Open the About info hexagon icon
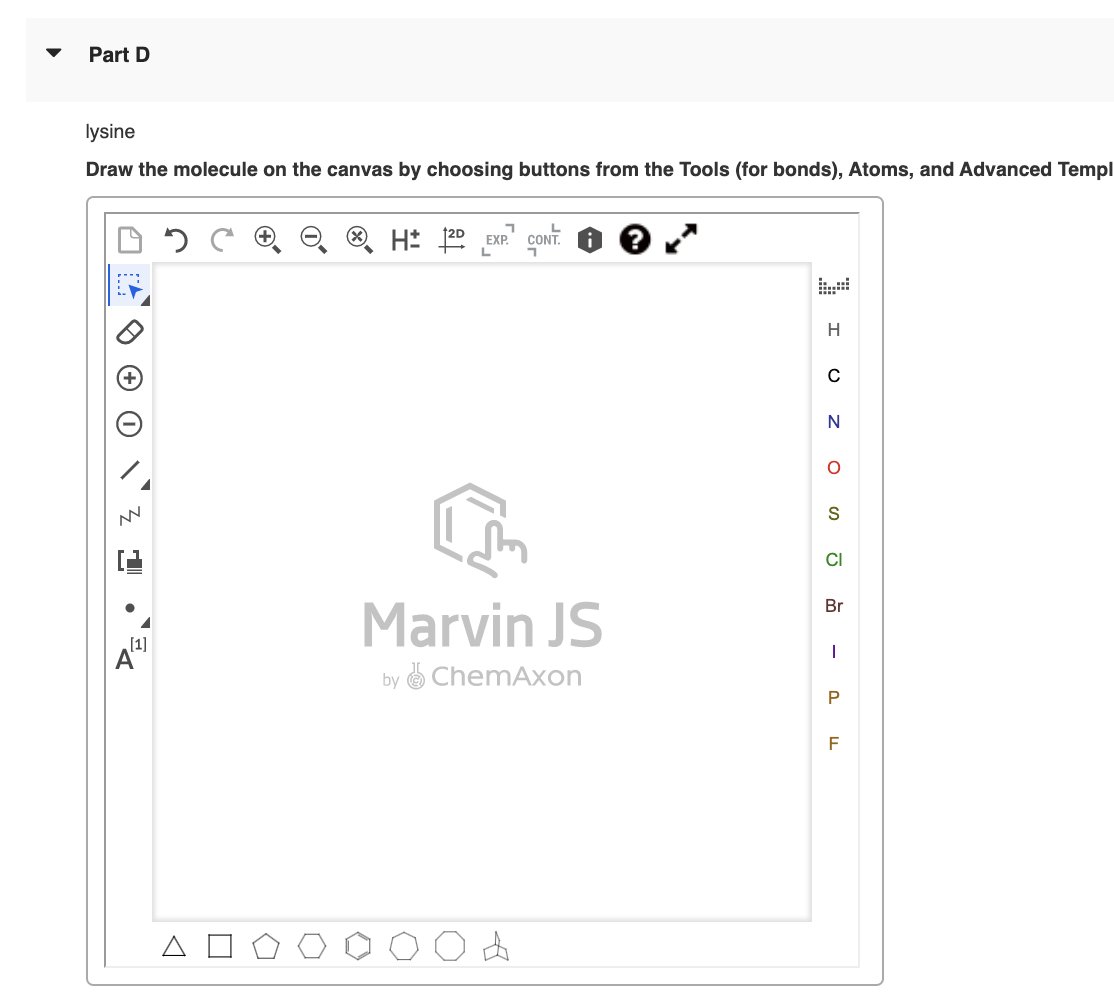Viewport: 1114px width, 1000px height. point(590,239)
